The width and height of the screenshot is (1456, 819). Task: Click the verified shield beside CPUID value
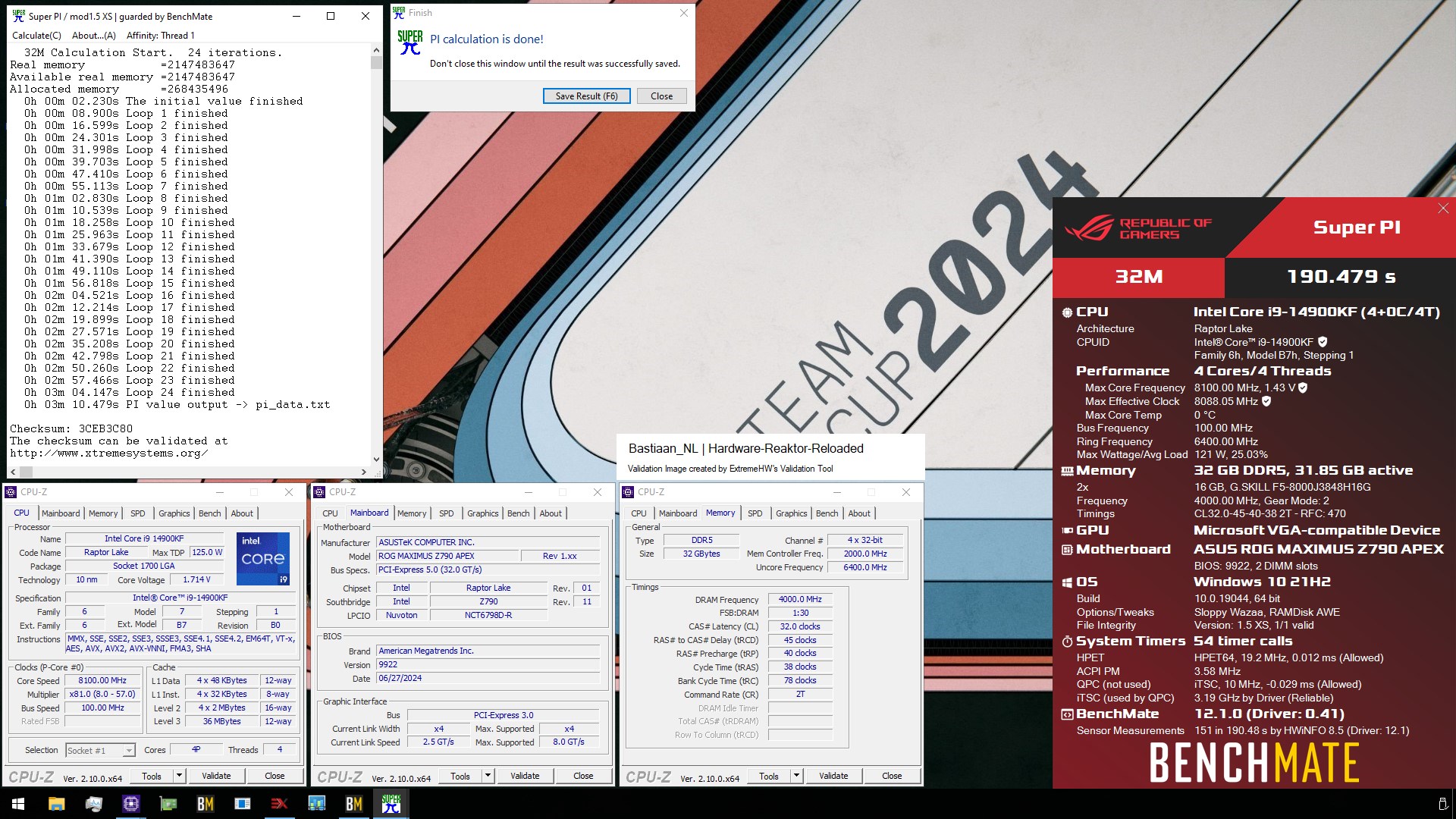(x=1323, y=342)
